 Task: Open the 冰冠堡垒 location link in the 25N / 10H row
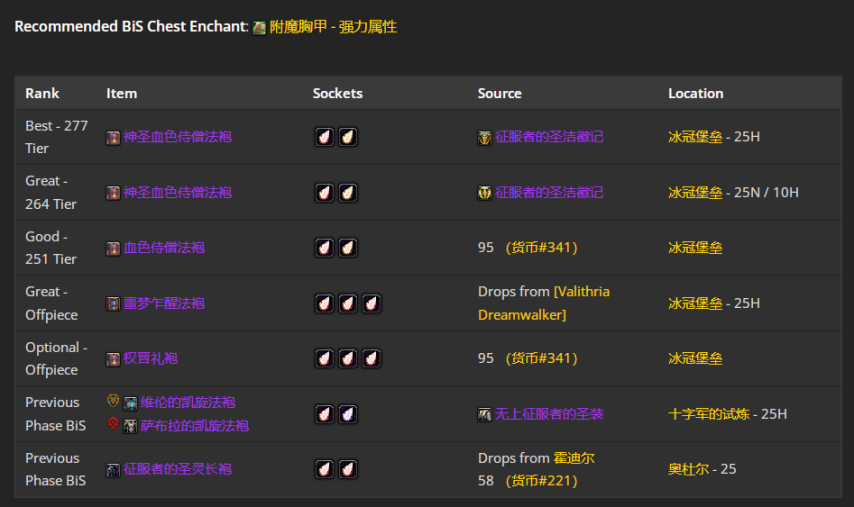pos(696,192)
